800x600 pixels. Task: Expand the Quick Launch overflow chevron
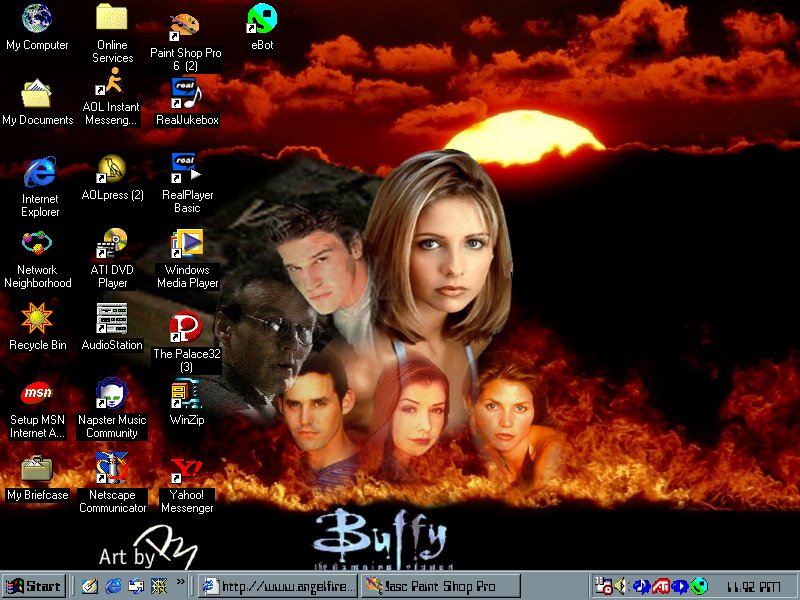point(181,581)
